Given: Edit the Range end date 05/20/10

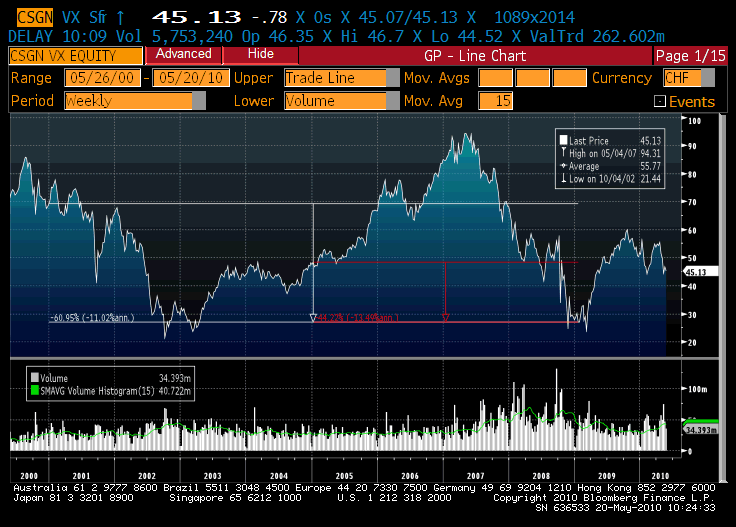Looking at the screenshot, I should click(x=191, y=78).
